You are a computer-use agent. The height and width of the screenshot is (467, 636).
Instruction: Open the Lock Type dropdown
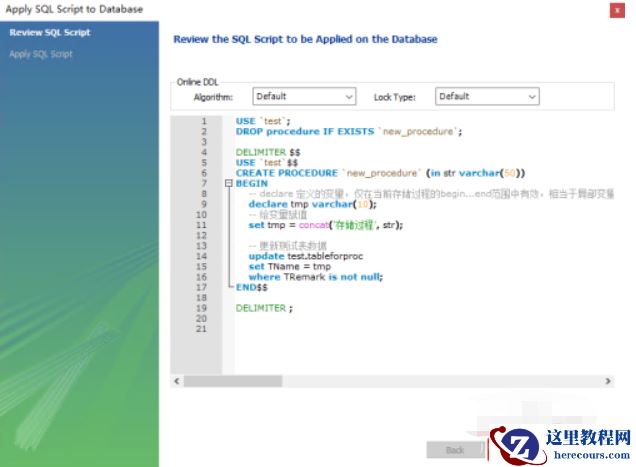tap(487, 97)
